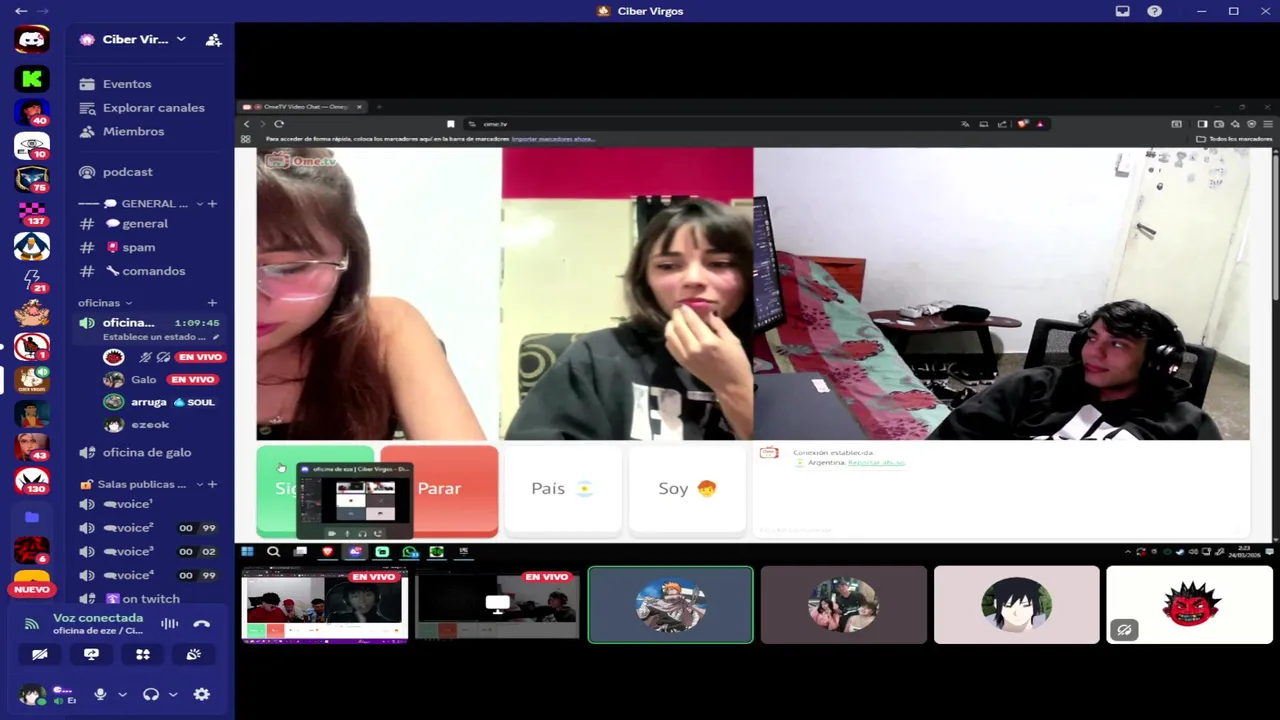Open the server icon with 137 badge
Screen dimensions: 1280x720
(32, 213)
